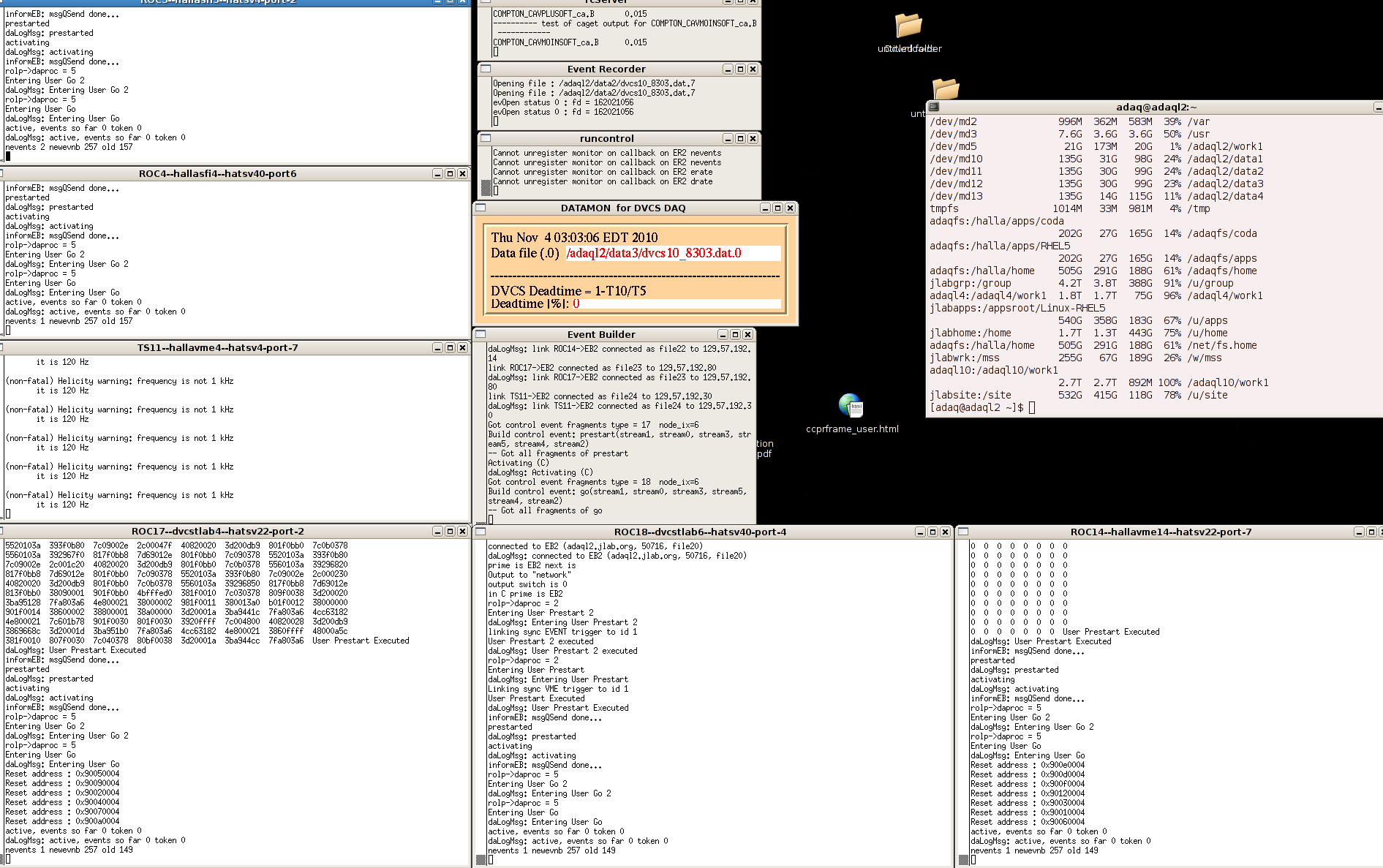The height and width of the screenshot is (868, 1383).
Task: Click 'DVCS Deadtime = 1-T10/T5' text in DATAMON
Action: coord(568,291)
